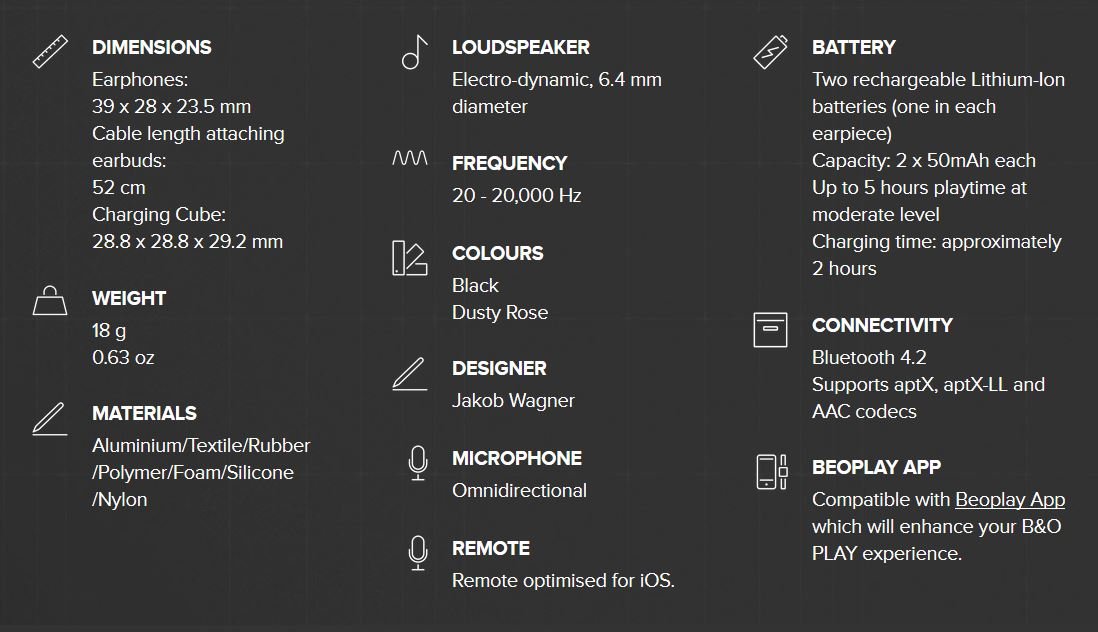Image resolution: width=1098 pixels, height=632 pixels.
Task: Click the Bluetooth 4.2 text
Action: tap(868, 357)
